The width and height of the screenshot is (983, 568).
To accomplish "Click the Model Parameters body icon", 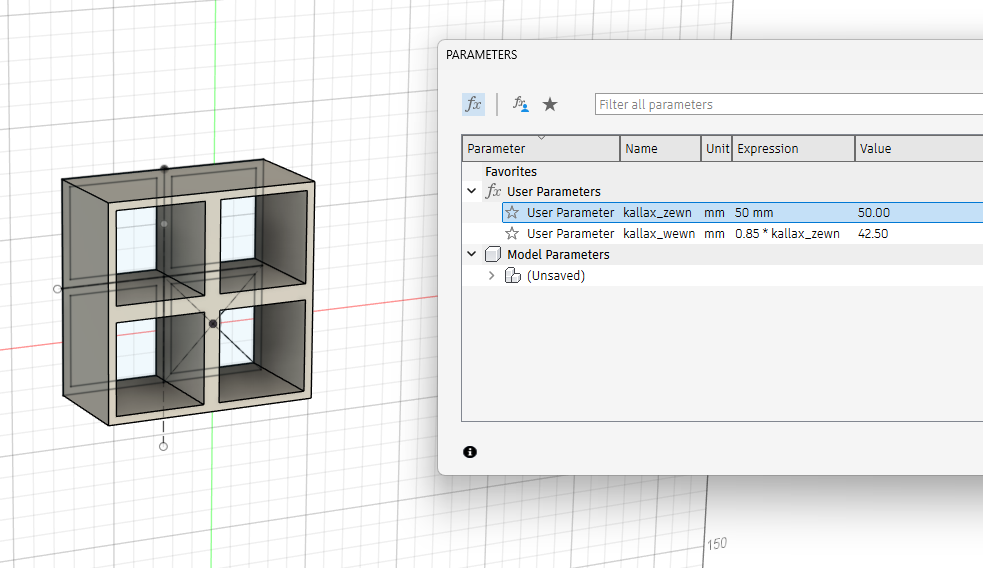I will (493, 254).
